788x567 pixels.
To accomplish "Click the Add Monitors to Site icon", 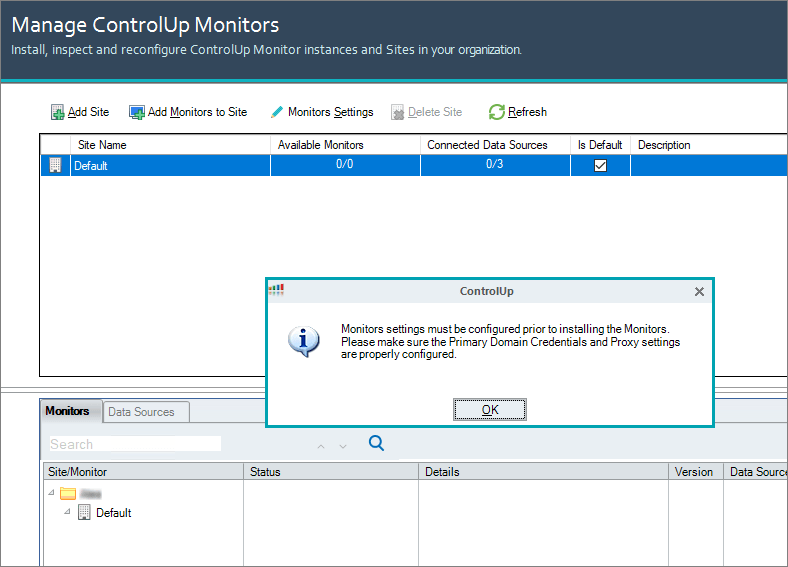I will 137,112.
